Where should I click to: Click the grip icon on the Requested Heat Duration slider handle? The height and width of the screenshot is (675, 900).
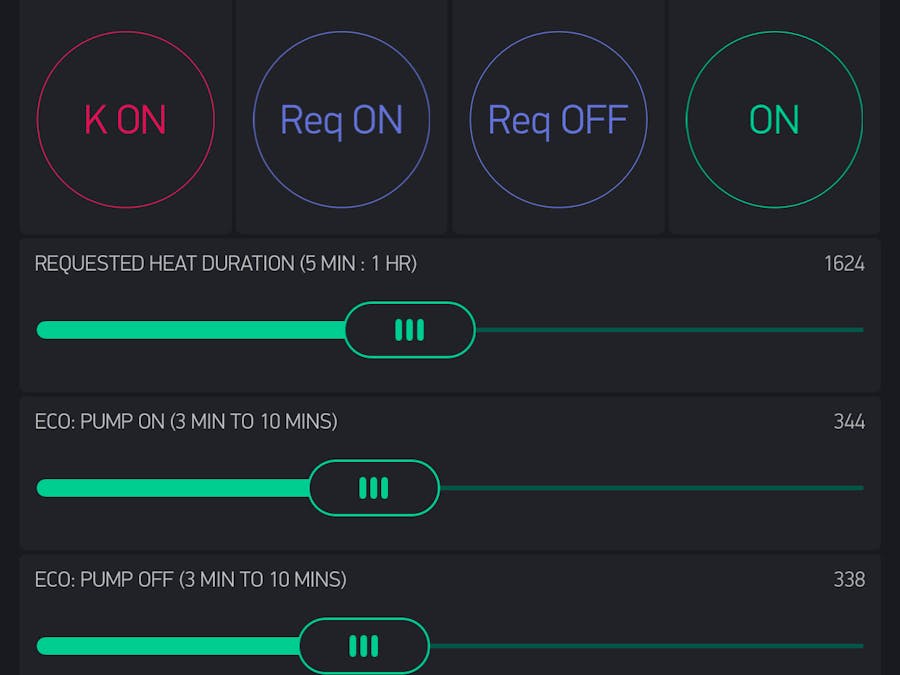410,329
